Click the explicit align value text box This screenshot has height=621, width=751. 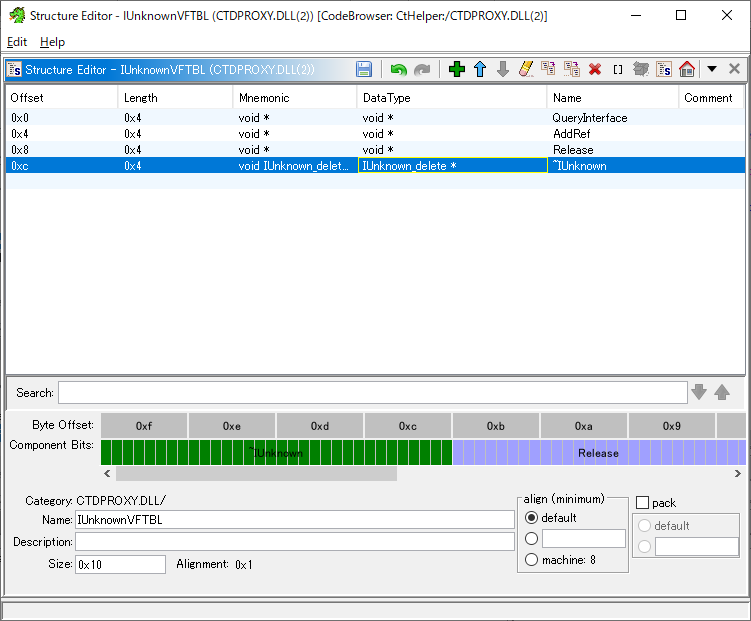tap(584, 539)
